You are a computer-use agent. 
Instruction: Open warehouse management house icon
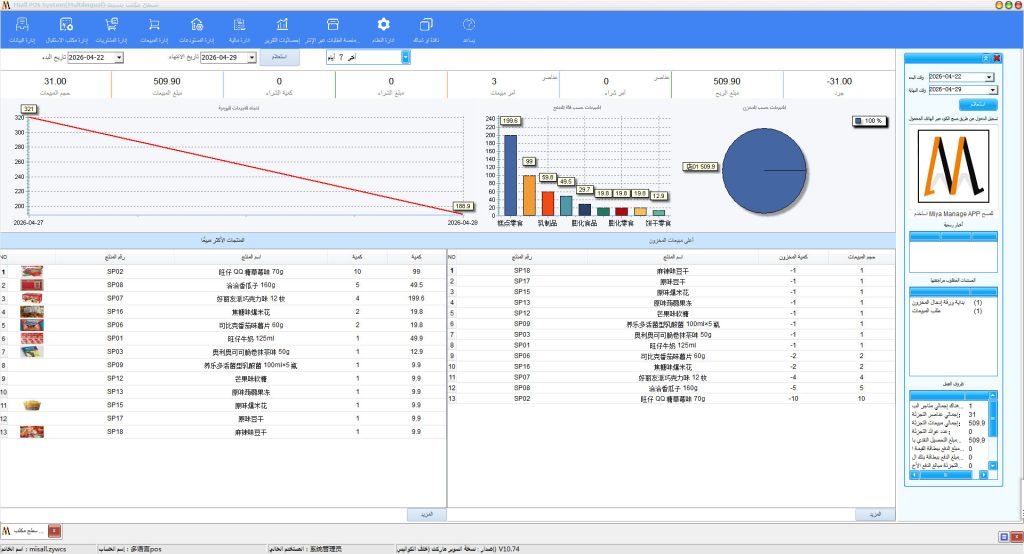coord(196,25)
